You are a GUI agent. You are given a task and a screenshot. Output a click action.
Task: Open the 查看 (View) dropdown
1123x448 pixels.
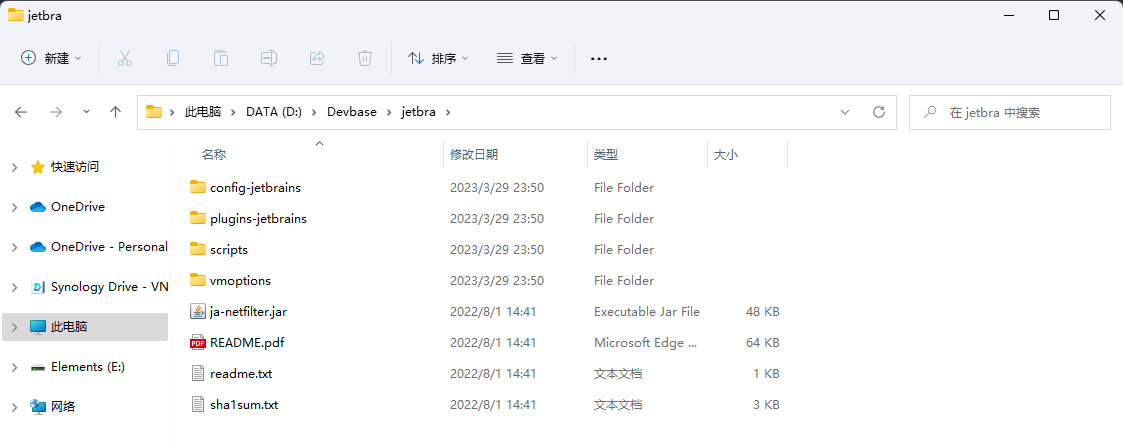pyautogui.click(x=527, y=59)
